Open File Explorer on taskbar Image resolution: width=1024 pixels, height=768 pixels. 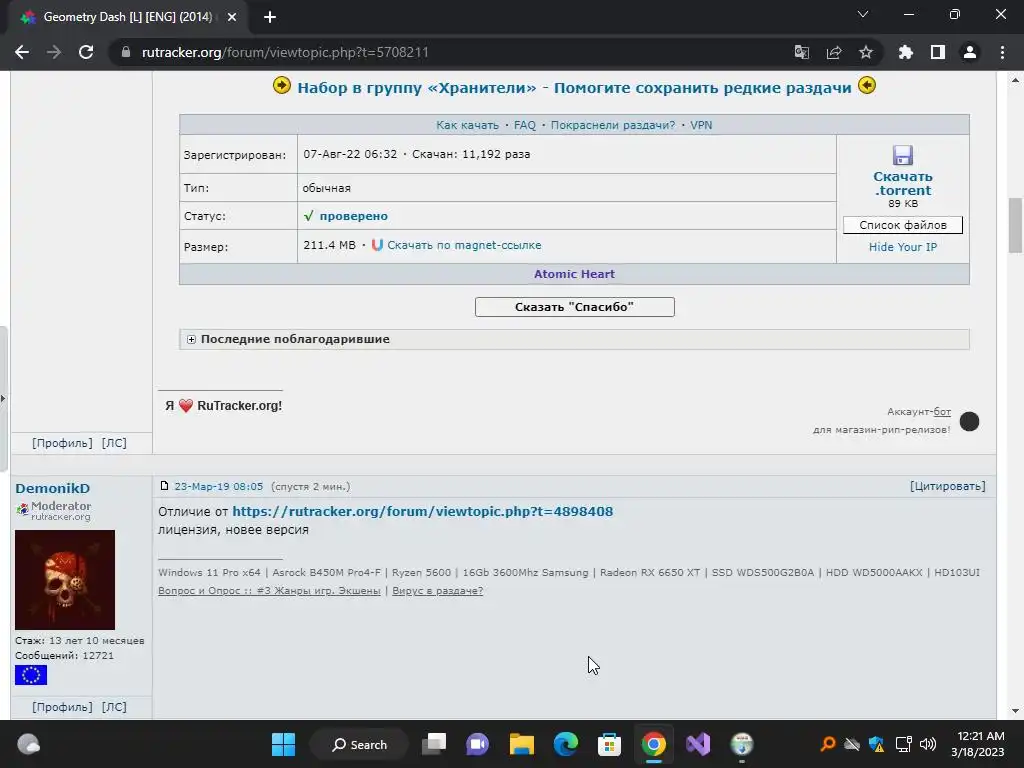pos(522,744)
